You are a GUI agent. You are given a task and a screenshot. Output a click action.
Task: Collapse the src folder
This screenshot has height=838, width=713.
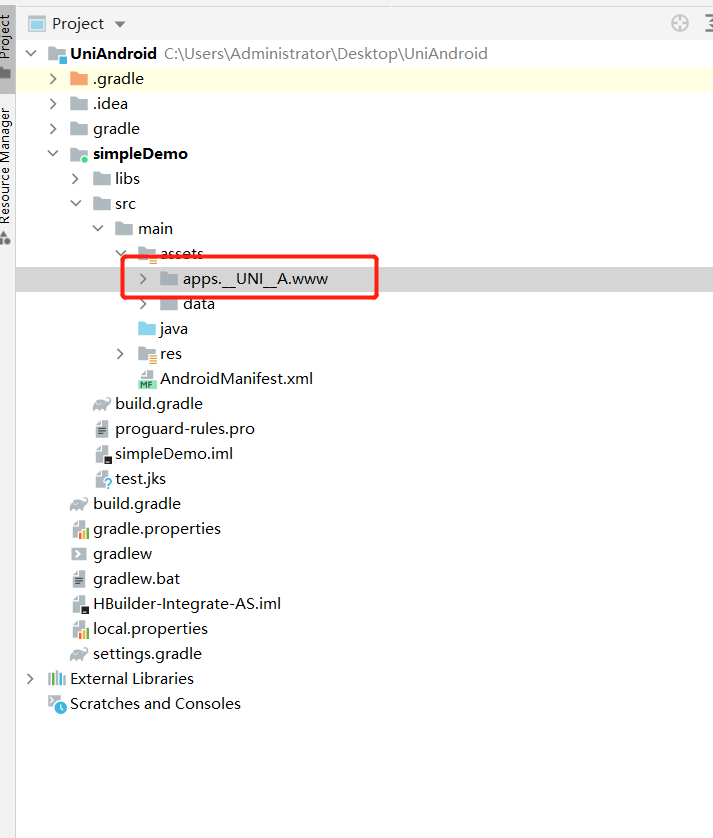(76, 204)
